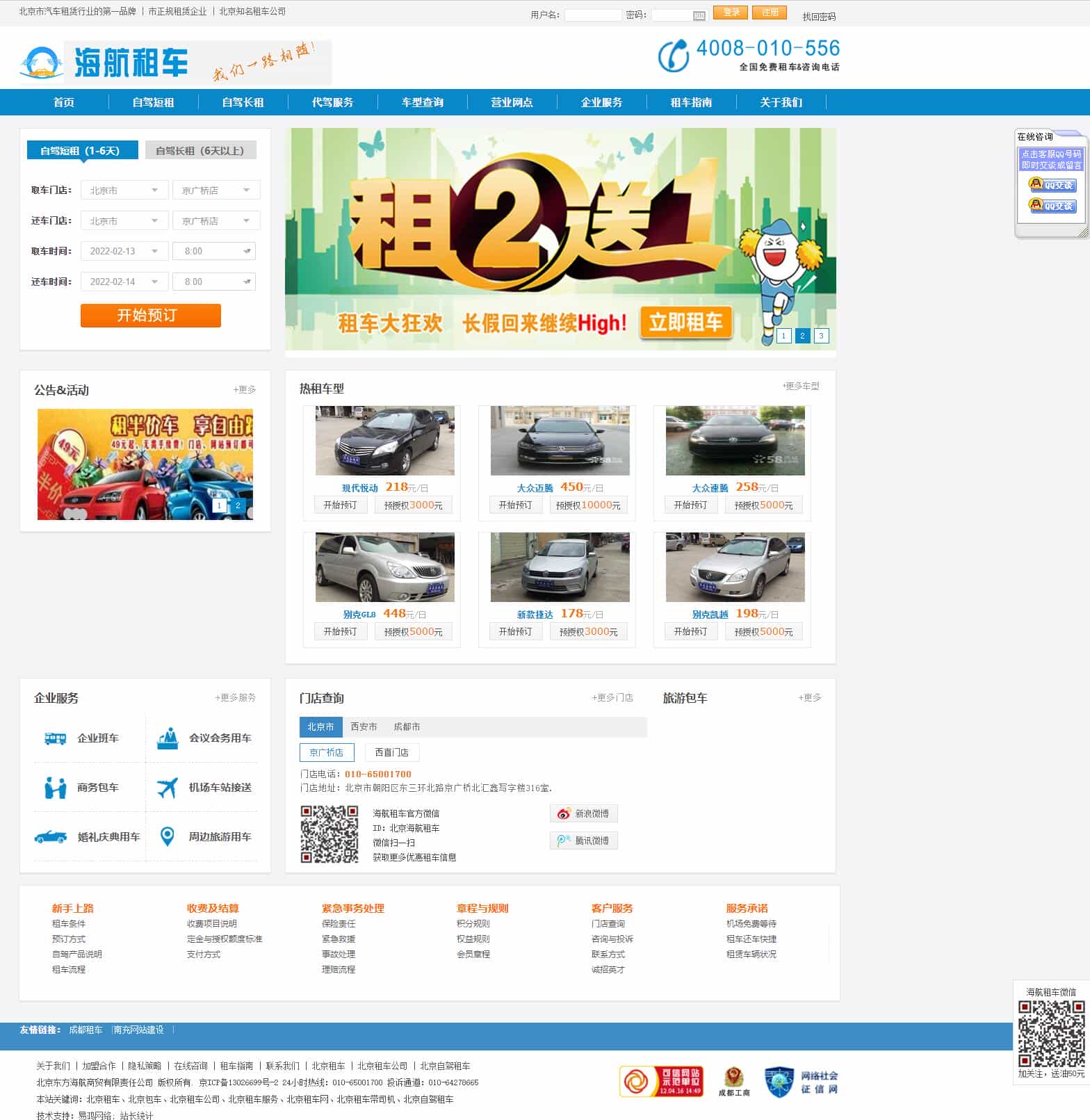Image resolution: width=1090 pixels, height=1120 pixels.
Task: Open 营业网点 in the navigation bar
Action: [512, 103]
